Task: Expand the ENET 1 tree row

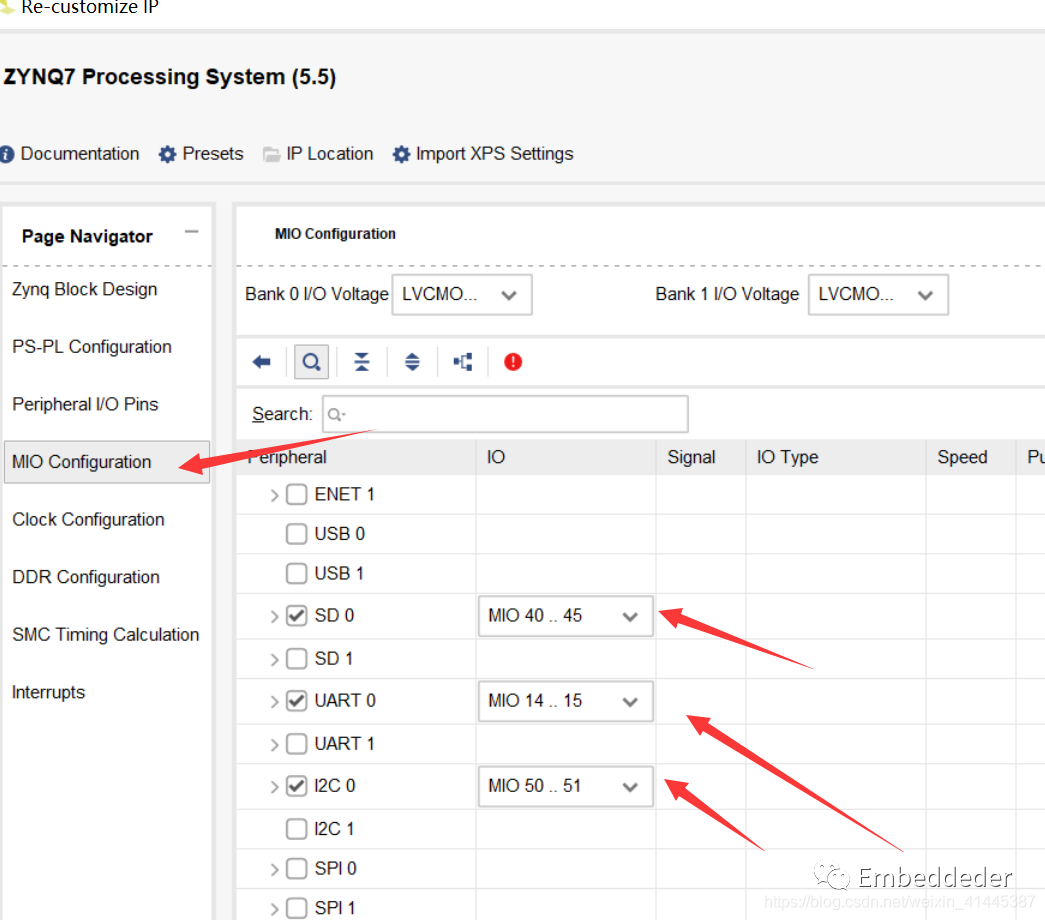Action: (274, 495)
